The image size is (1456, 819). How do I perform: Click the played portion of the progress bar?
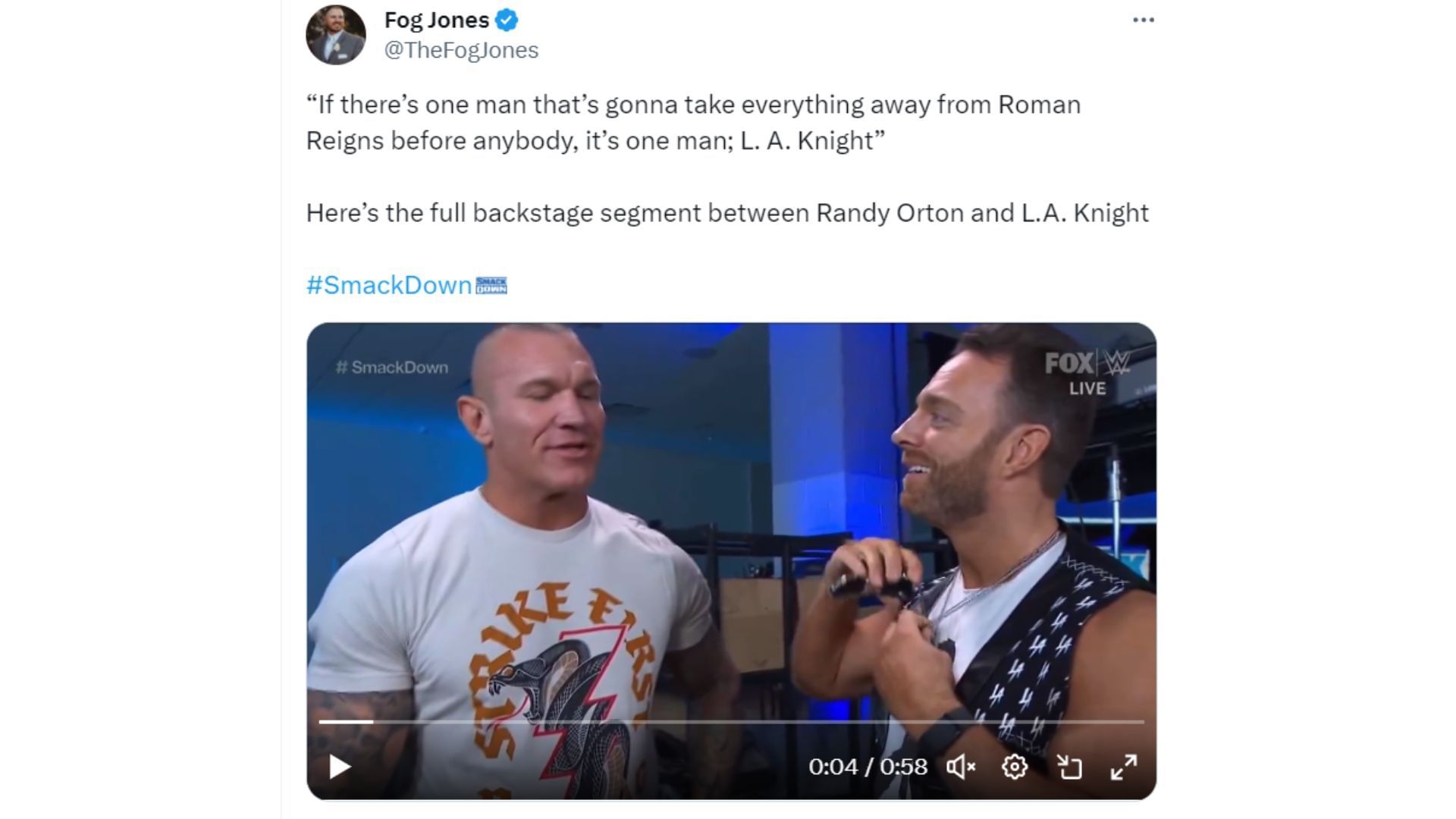[x=346, y=722]
